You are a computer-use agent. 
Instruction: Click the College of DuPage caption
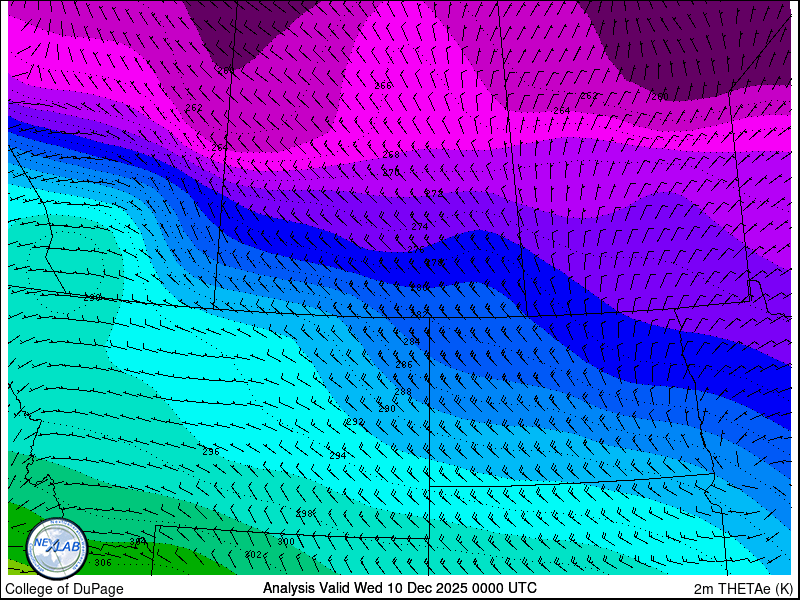coord(64,589)
